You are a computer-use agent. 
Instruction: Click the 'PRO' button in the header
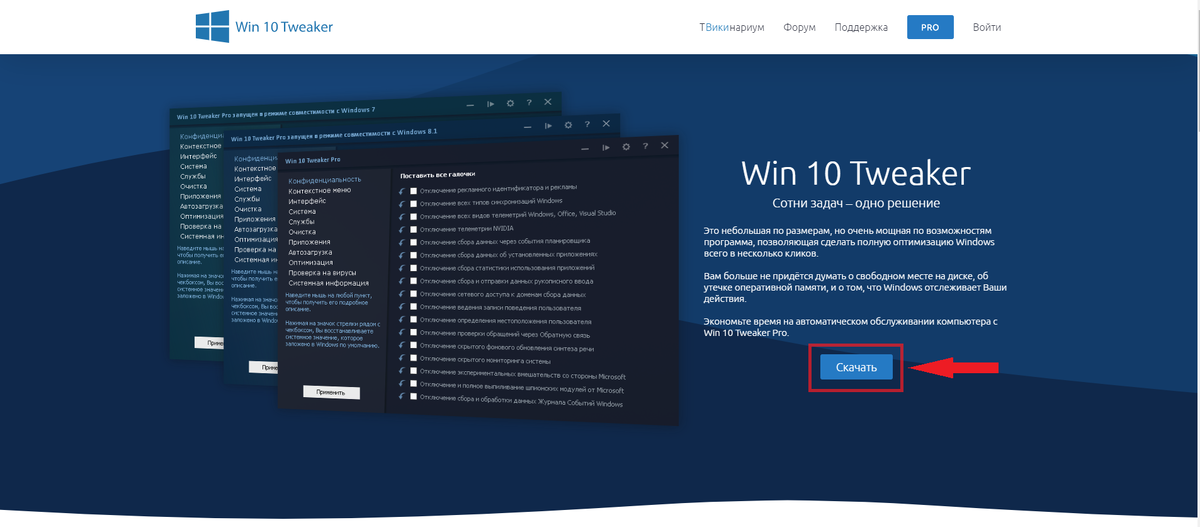[x=930, y=27]
